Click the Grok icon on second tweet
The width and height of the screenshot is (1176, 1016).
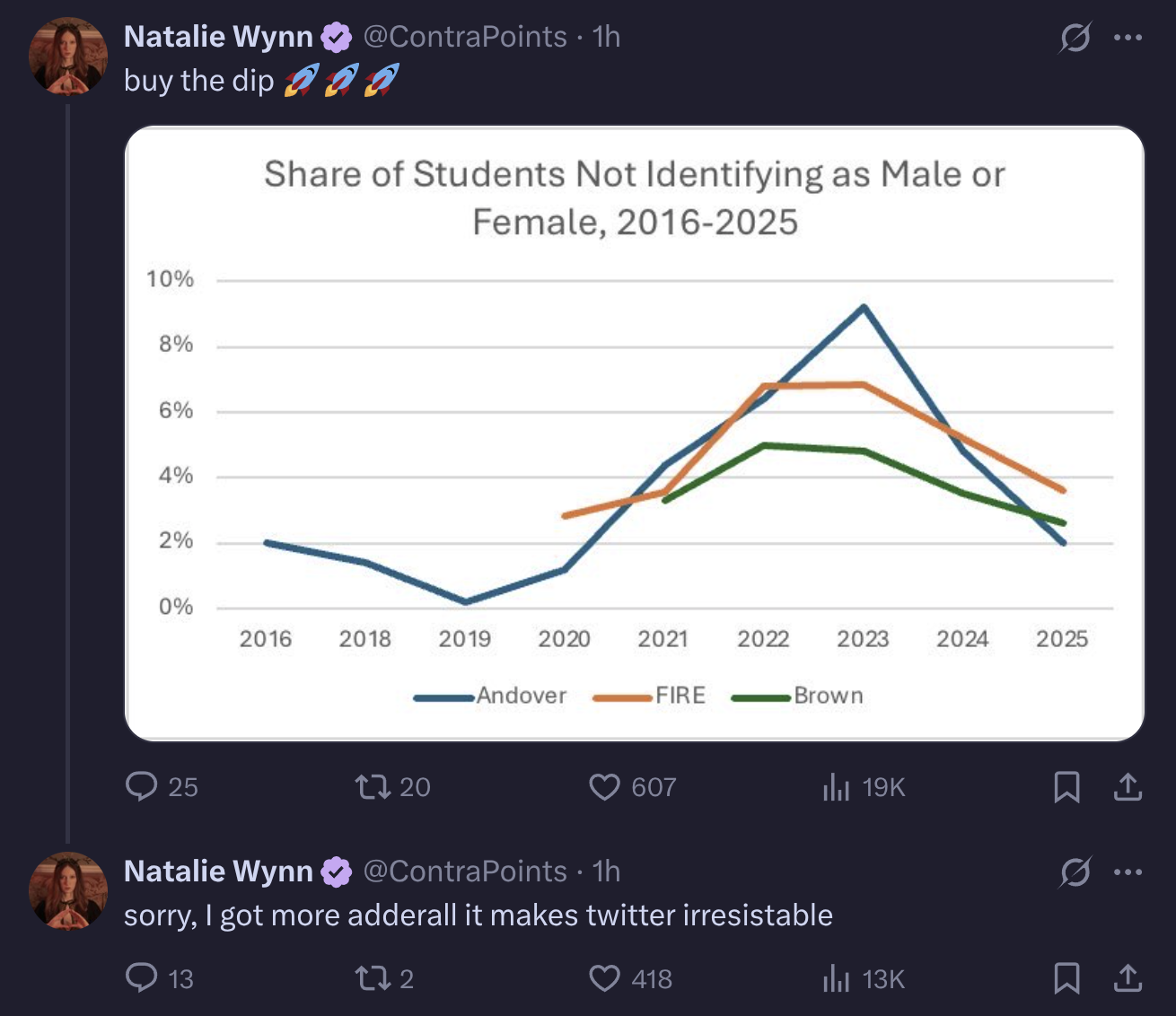pos(1075,871)
